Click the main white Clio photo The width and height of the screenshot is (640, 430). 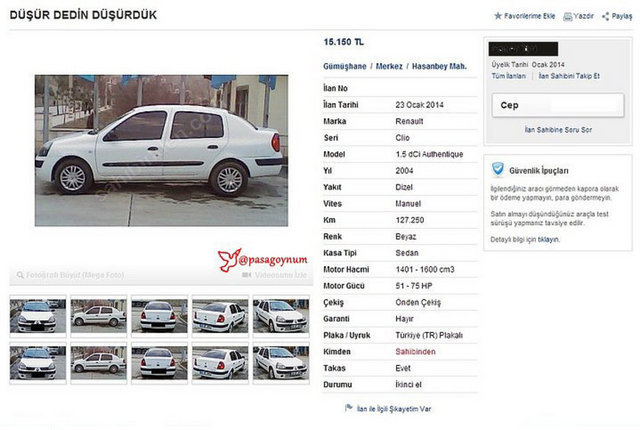(x=161, y=150)
